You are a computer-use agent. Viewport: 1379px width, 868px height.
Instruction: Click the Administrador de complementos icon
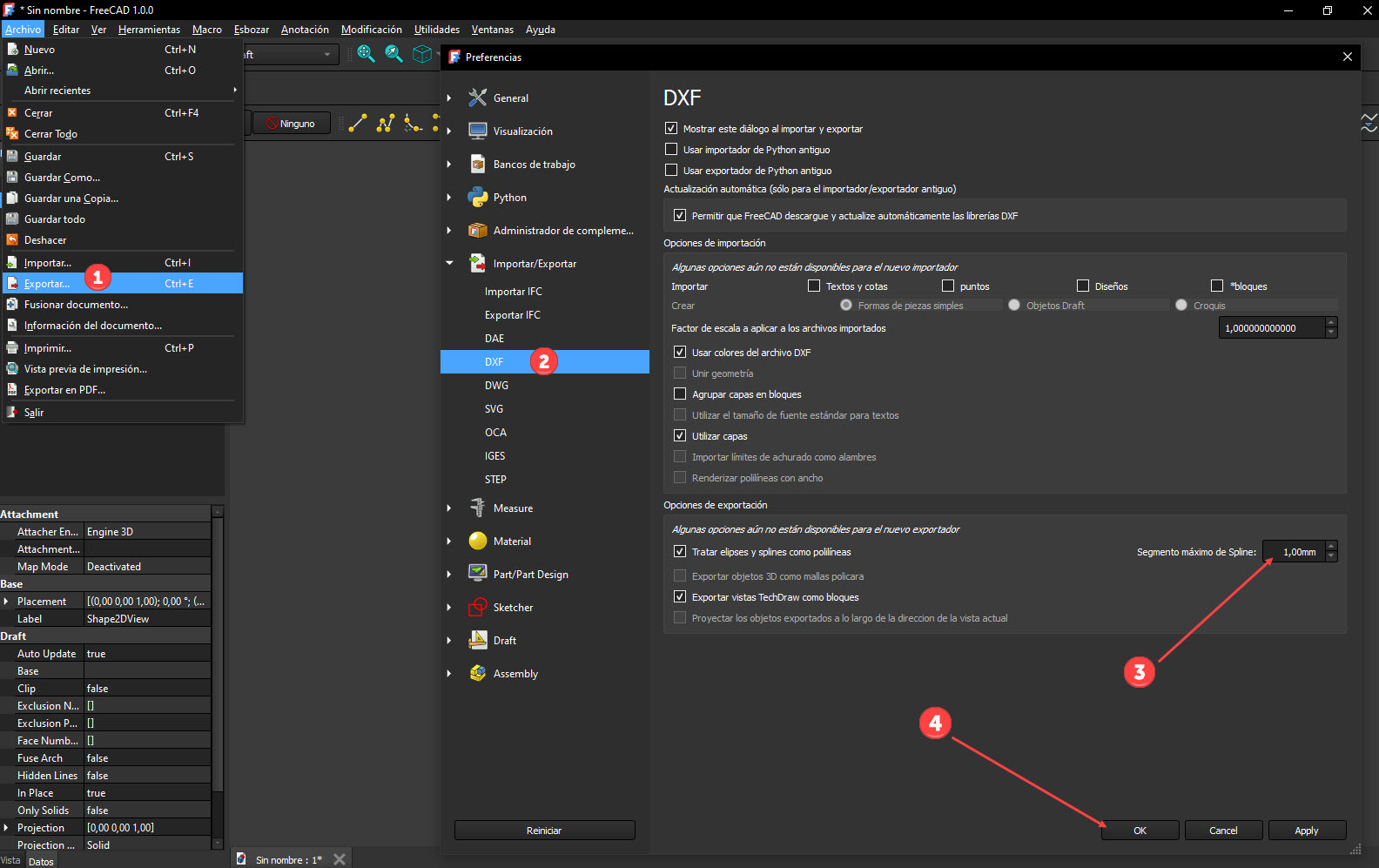[x=478, y=230]
